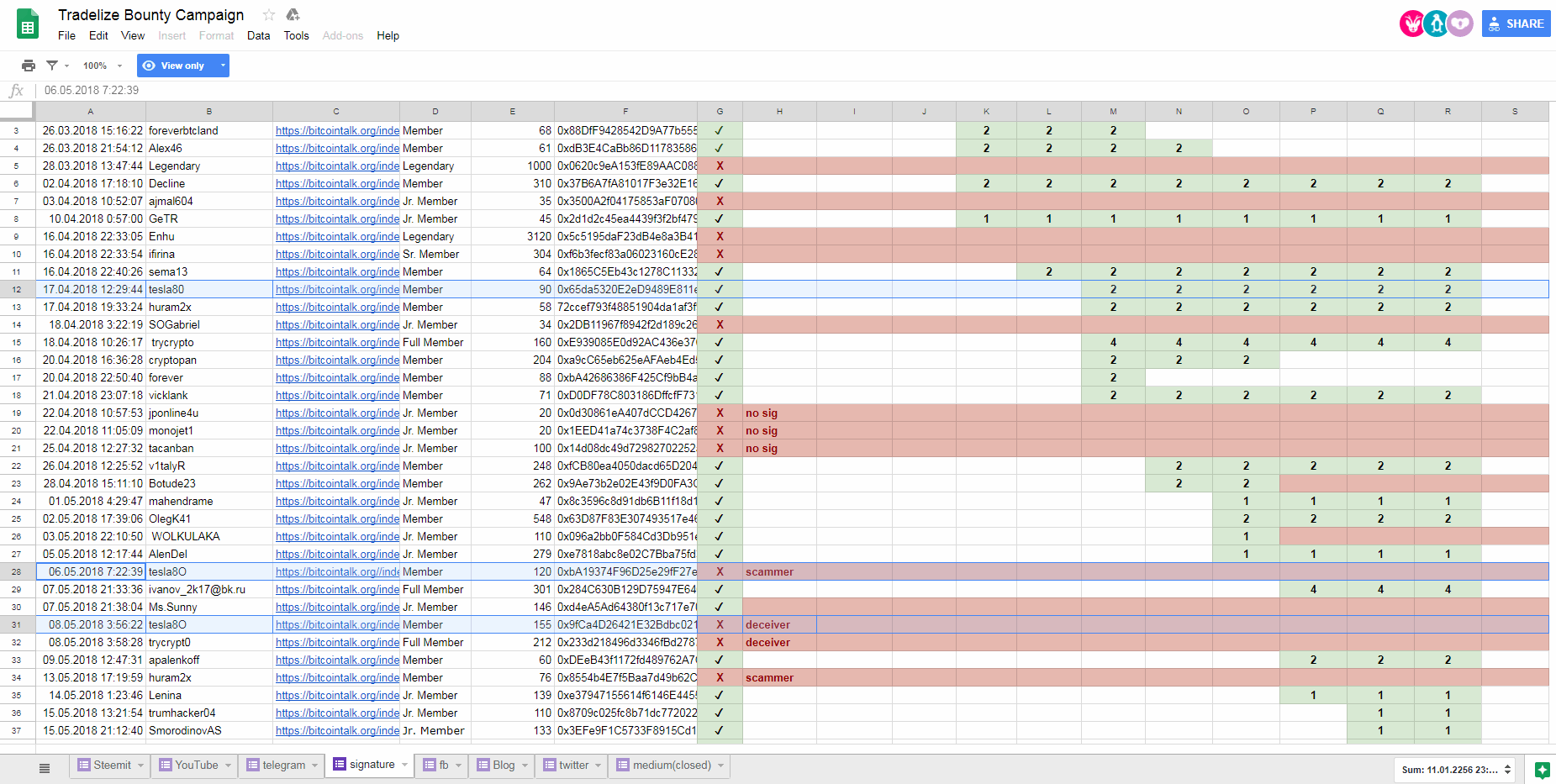Switch to the telegram sheet tab
The height and width of the screenshot is (784, 1556).
click(x=283, y=766)
